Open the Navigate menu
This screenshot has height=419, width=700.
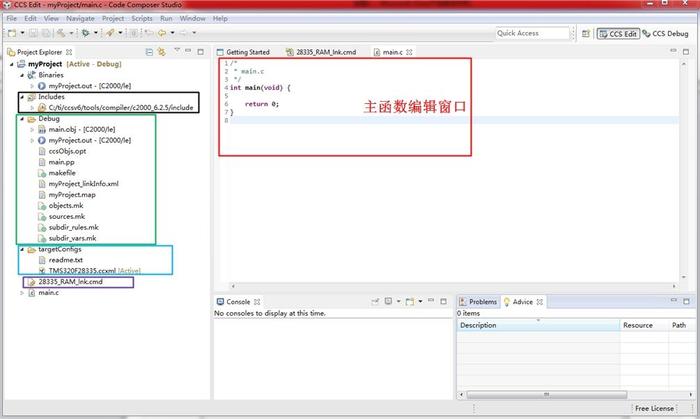80,18
